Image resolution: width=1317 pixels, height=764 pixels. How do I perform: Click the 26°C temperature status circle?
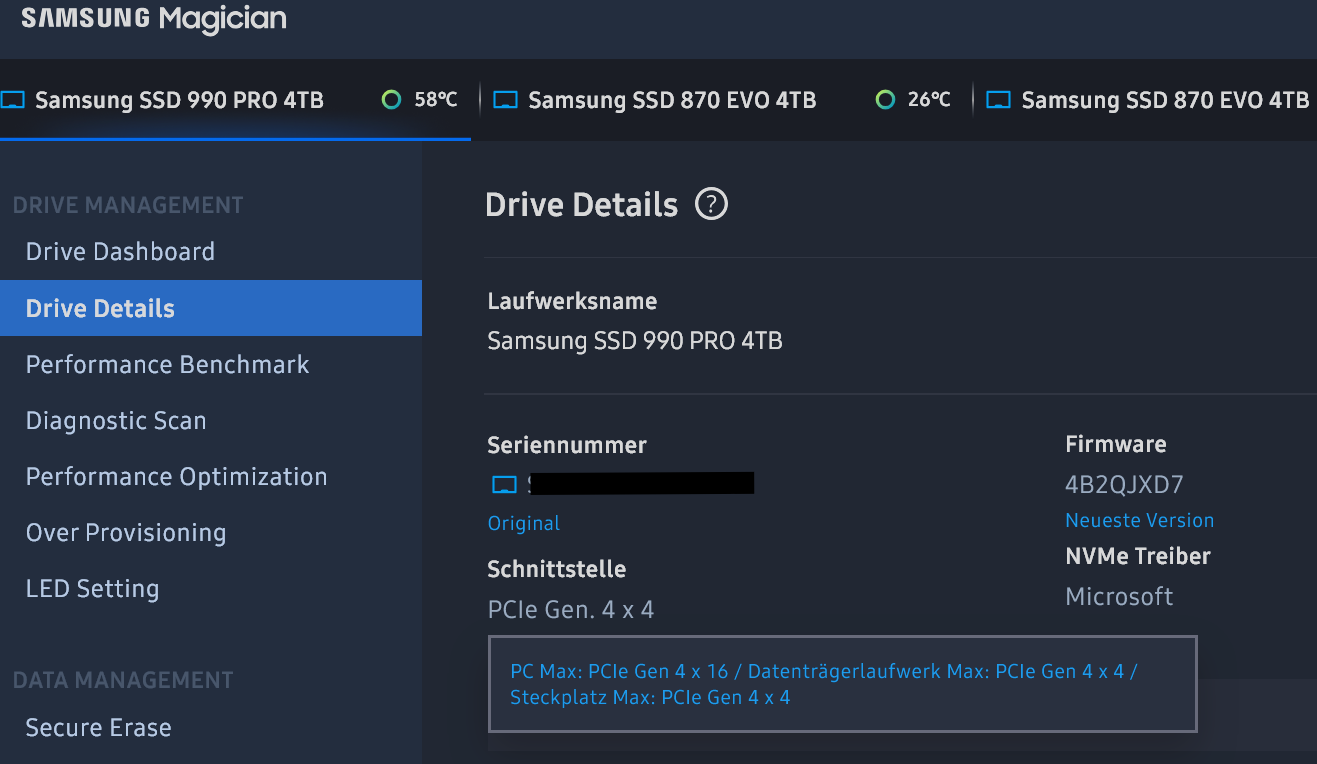point(884,100)
